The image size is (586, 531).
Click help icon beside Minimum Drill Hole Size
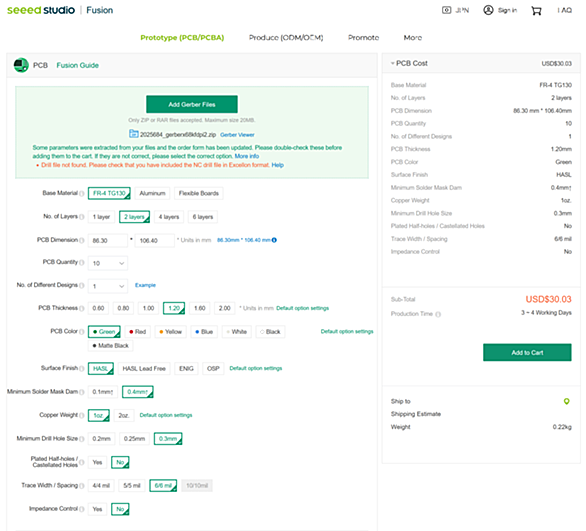click(81, 439)
